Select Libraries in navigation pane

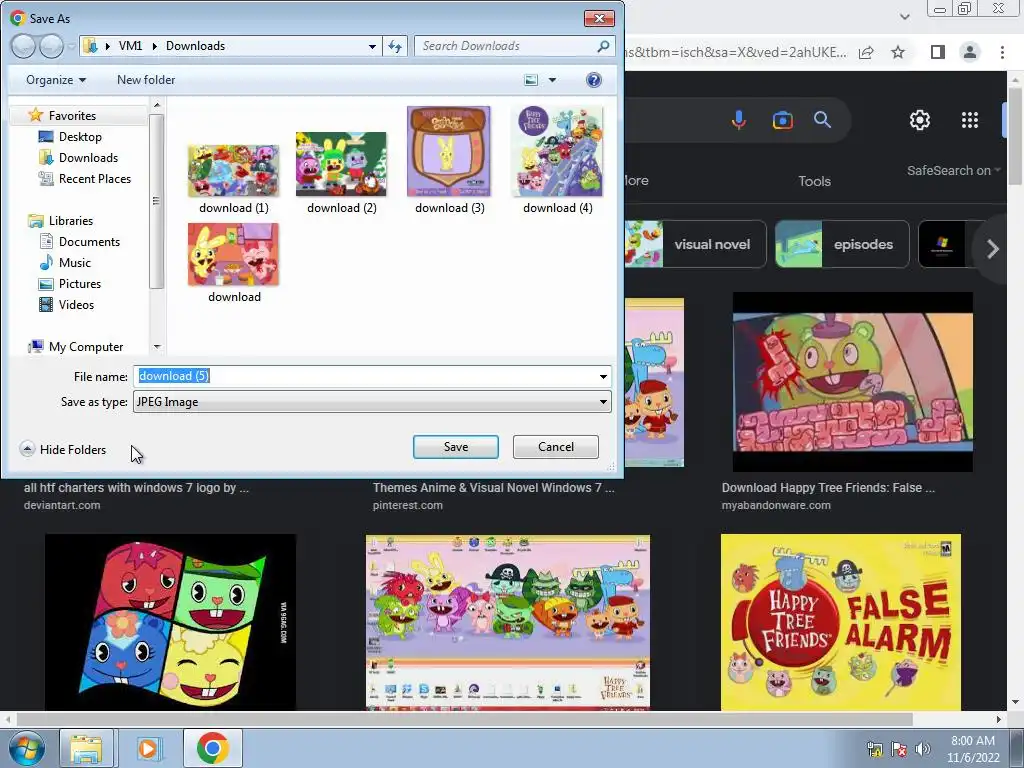click(x=71, y=221)
